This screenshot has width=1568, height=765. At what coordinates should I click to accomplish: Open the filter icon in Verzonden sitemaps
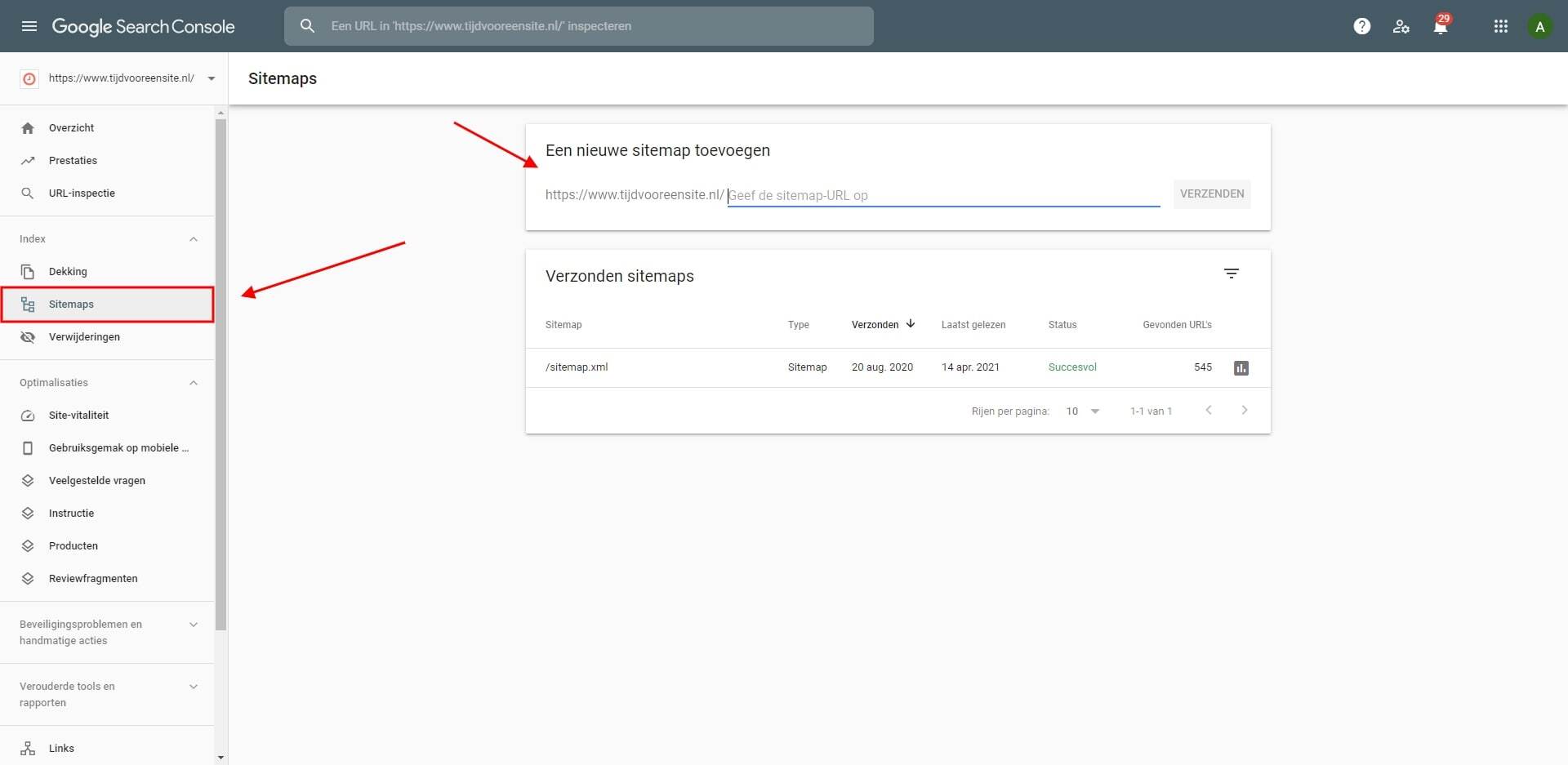click(1232, 274)
